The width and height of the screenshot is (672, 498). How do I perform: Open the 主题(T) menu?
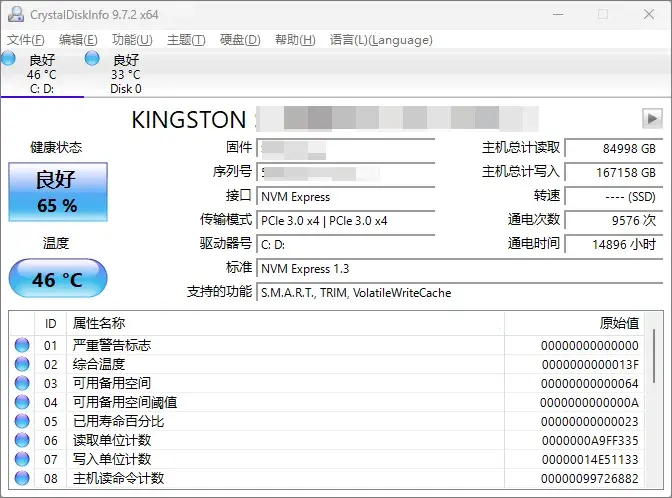[x=186, y=40]
